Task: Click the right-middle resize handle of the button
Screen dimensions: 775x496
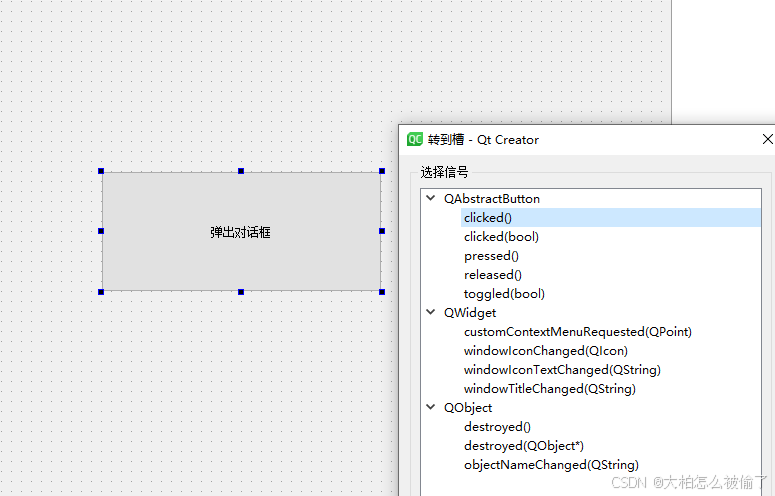Action: coord(382,231)
